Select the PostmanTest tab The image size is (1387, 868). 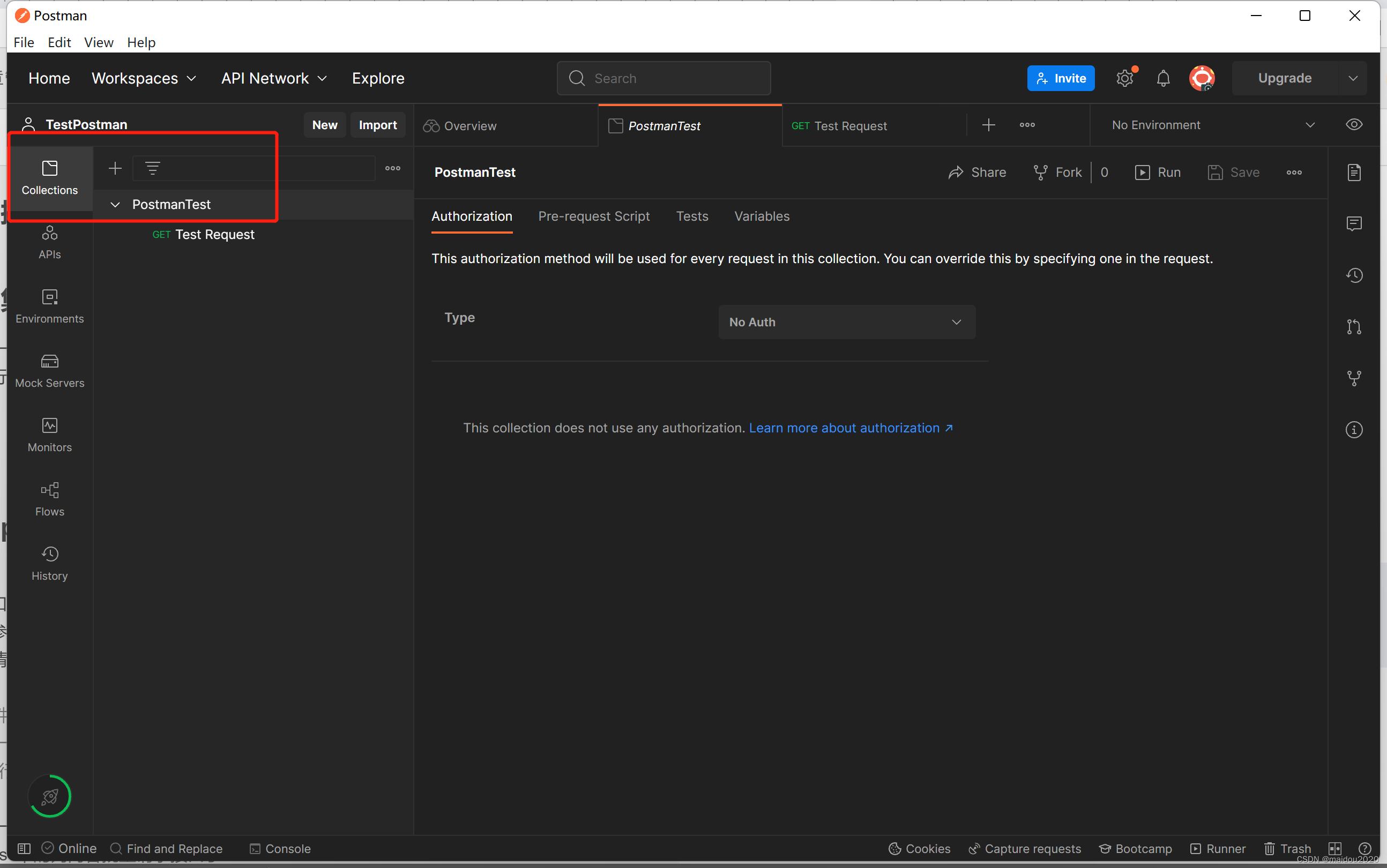click(690, 126)
